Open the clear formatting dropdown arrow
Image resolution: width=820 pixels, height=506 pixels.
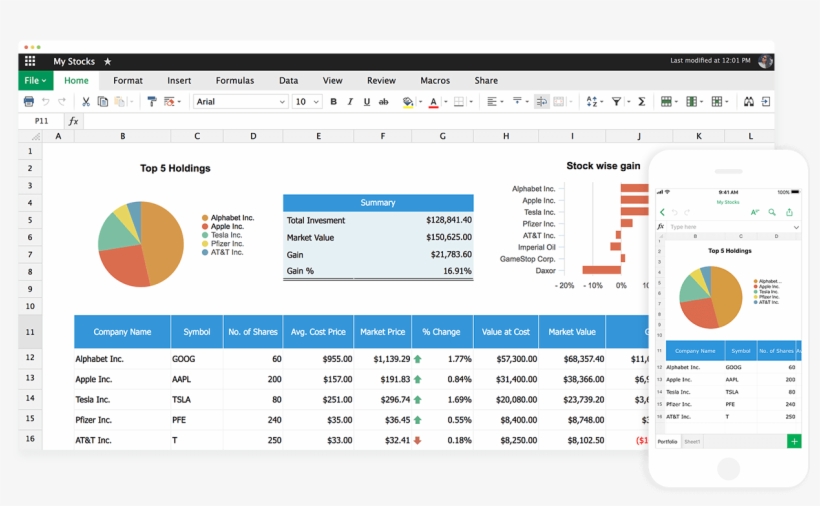click(x=179, y=101)
